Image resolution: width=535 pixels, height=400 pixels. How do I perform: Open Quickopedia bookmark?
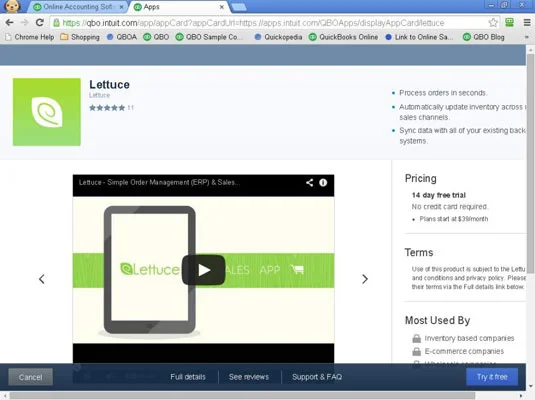[x=278, y=37]
